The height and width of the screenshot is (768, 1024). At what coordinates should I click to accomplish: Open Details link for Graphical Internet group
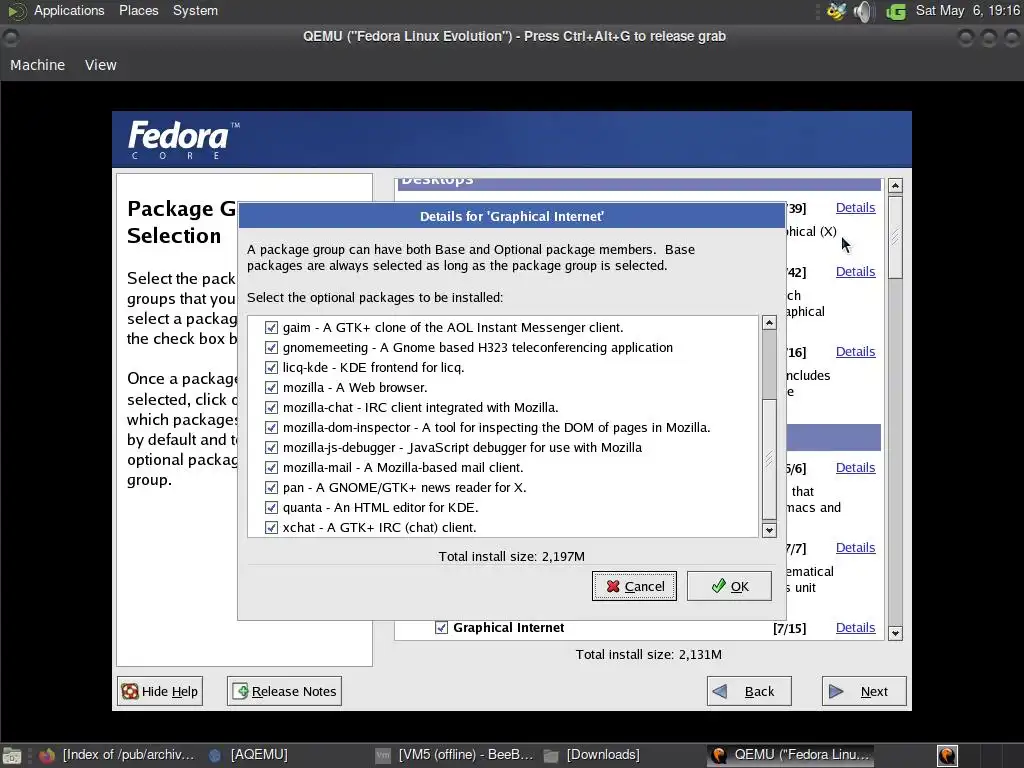[856, 628]
